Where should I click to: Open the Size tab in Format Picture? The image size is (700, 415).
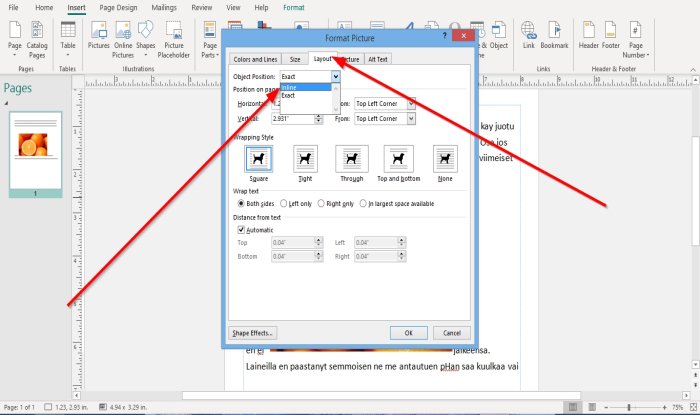pos(295,59)
